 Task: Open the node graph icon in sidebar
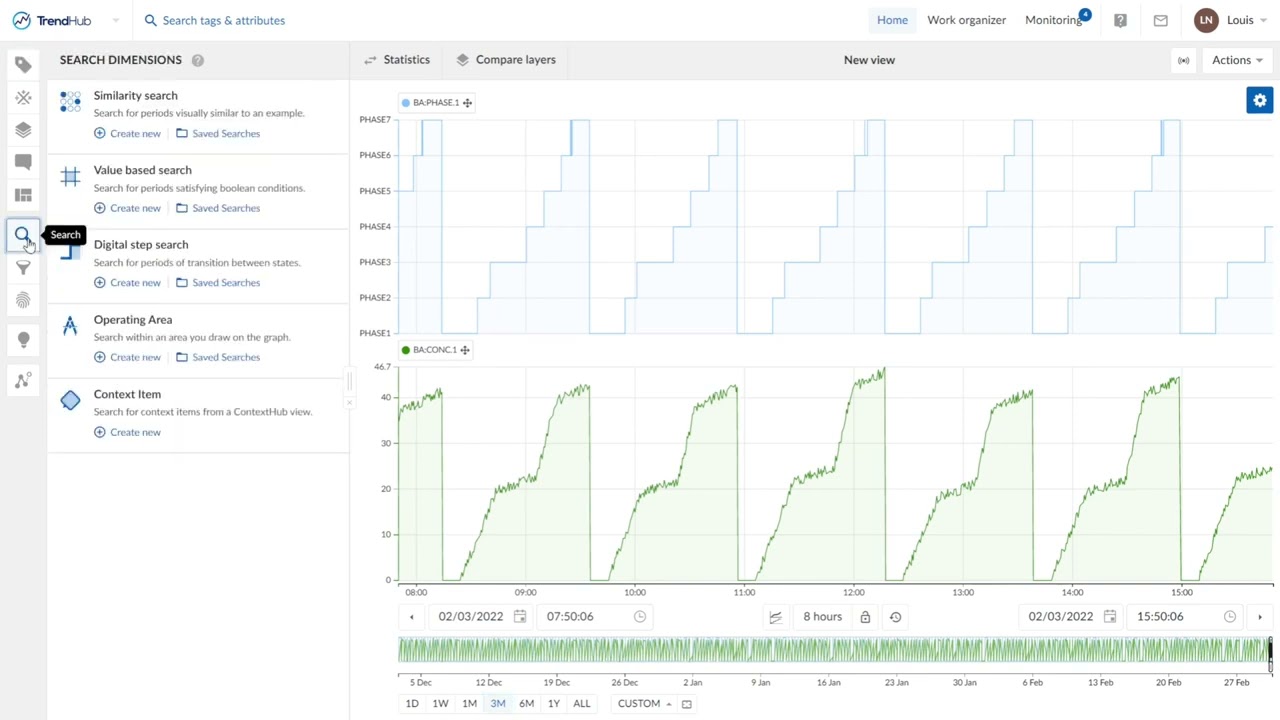click(23, 380)
